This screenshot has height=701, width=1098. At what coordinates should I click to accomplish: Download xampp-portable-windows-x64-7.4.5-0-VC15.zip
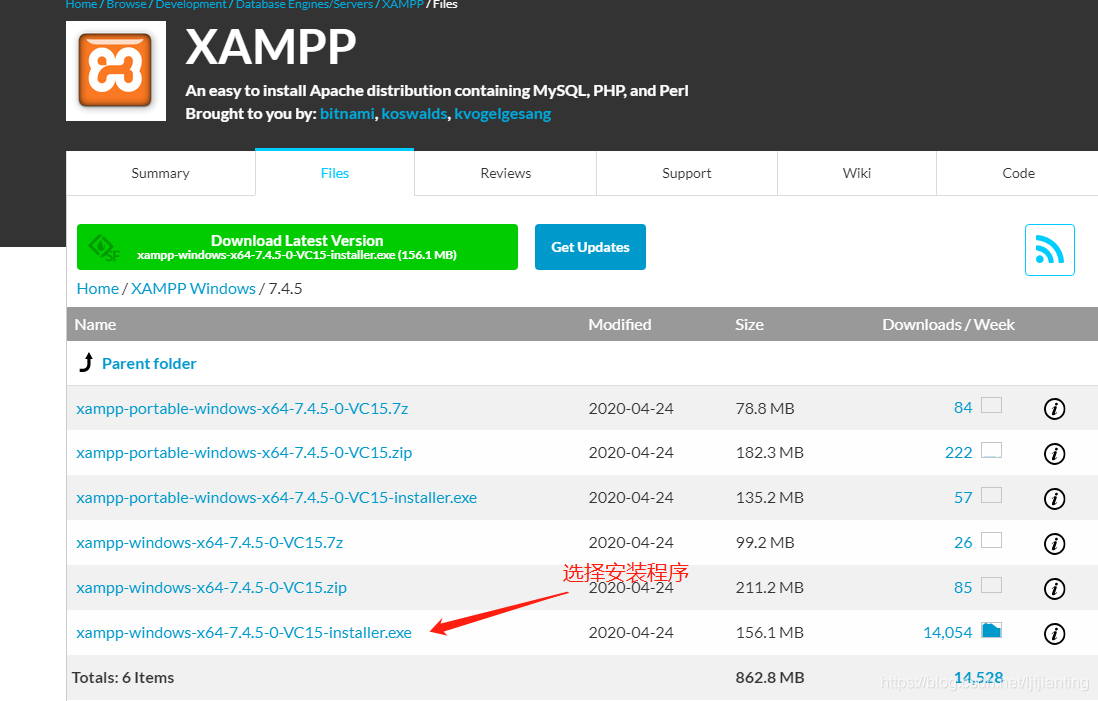244,453
